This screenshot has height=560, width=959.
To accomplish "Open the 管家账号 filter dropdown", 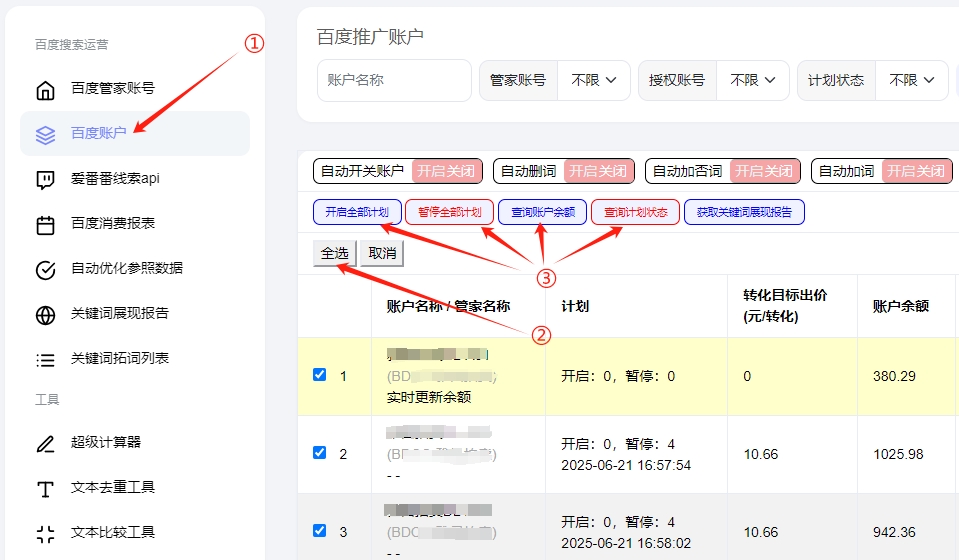I will pos(594,80).
